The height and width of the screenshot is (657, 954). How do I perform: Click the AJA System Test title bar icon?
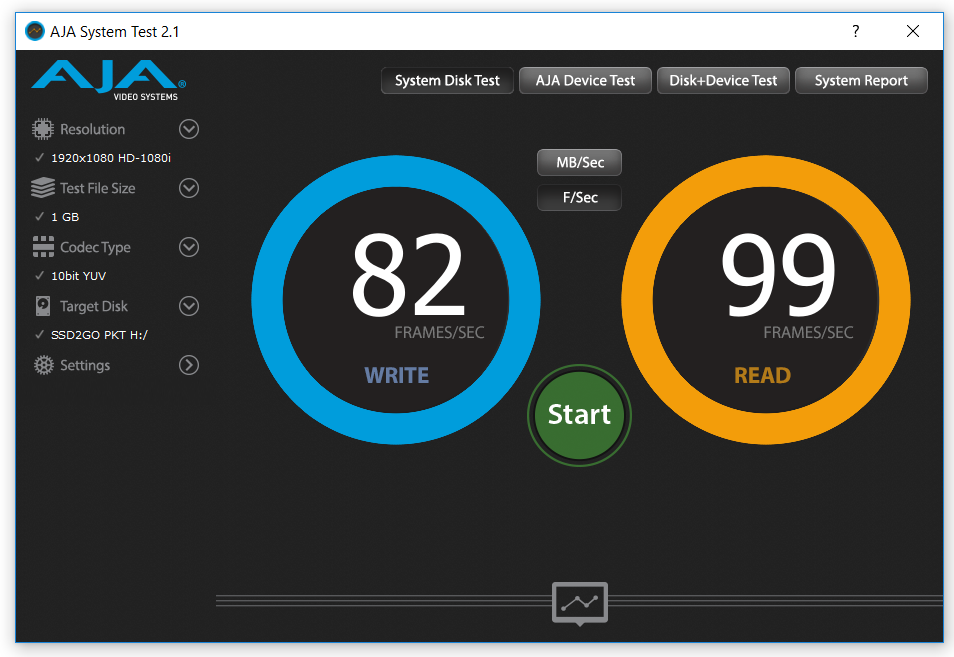click(35, 31)
